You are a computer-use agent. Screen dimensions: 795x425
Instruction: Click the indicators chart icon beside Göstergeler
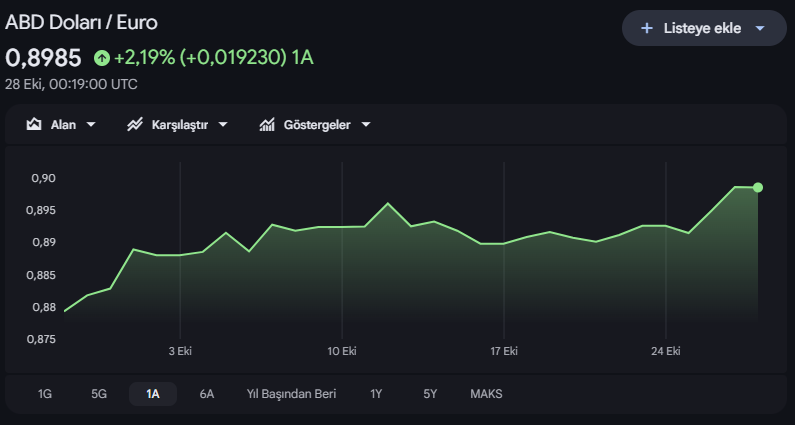[x=267, y=124]
